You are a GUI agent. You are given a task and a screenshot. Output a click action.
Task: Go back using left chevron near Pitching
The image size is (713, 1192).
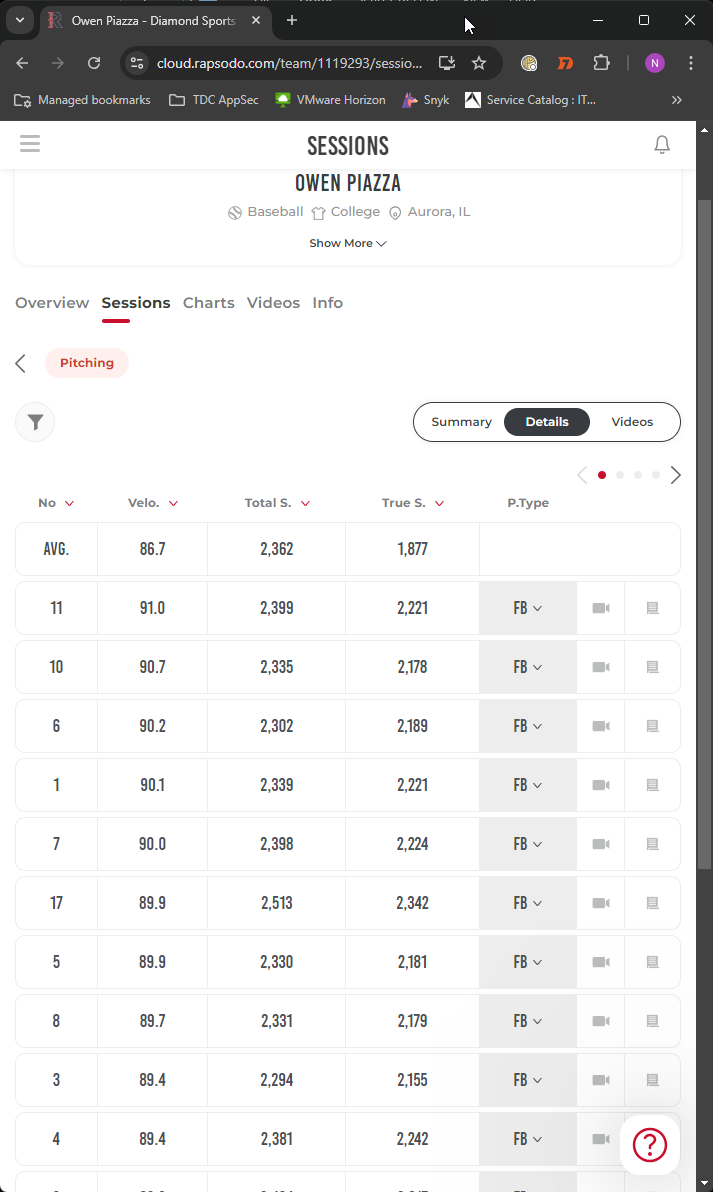[x=21, y=363]
